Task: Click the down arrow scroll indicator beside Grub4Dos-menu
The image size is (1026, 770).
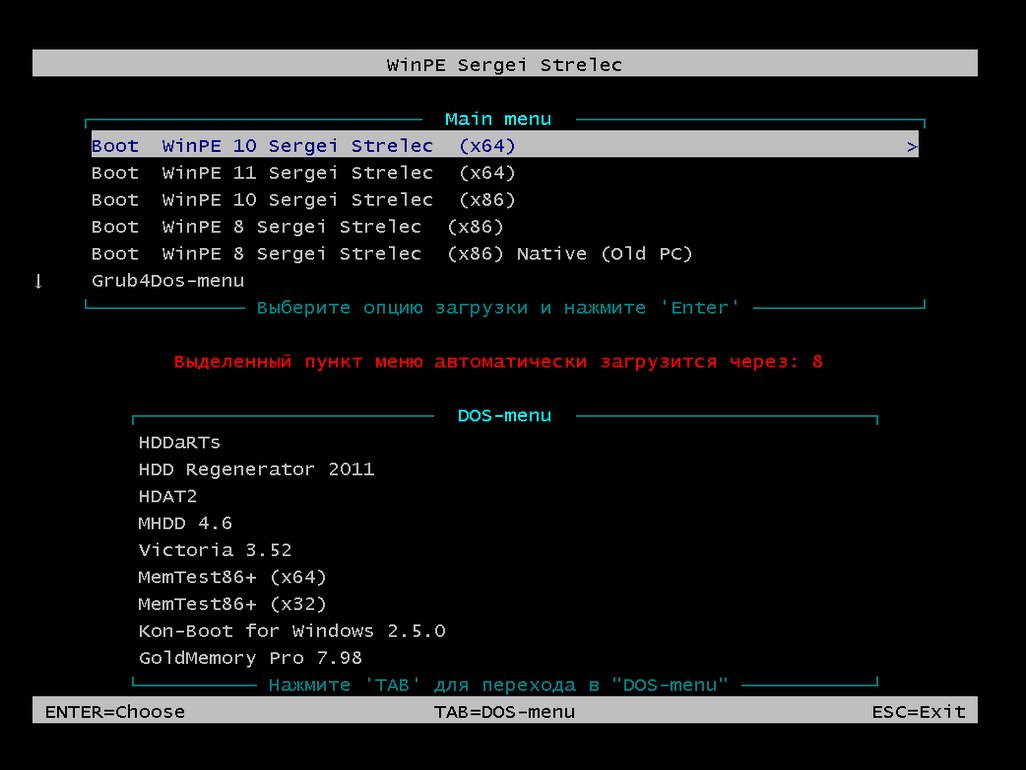Action: point(39,281)
